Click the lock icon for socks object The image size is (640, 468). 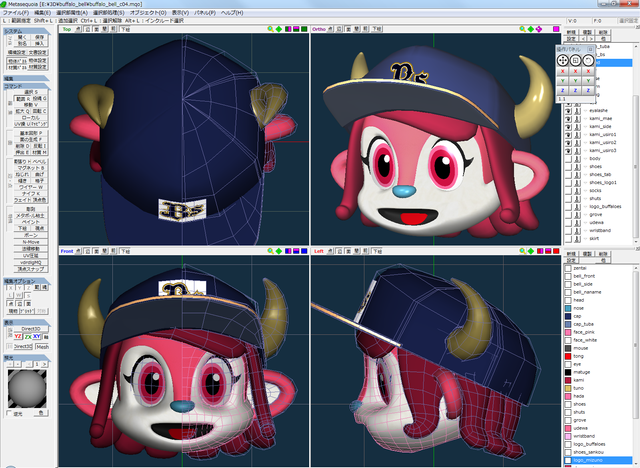(x=577, y=191)
